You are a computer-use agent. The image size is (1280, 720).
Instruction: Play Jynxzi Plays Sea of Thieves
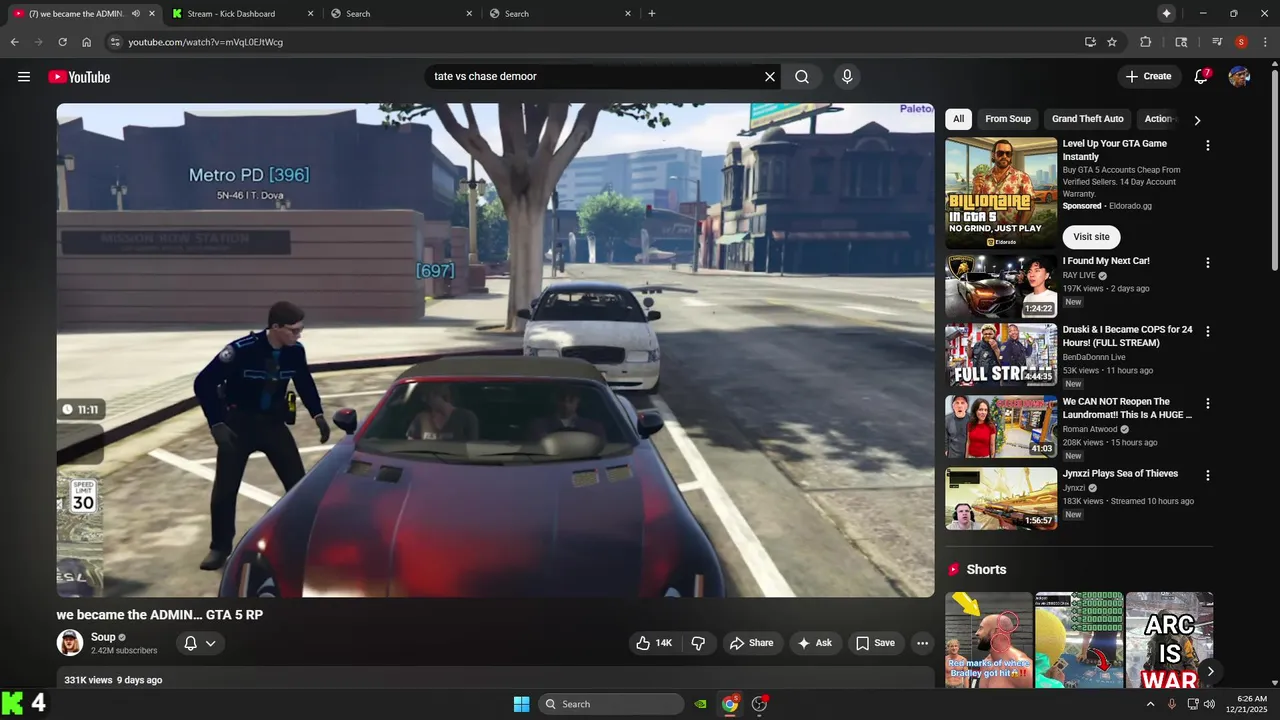(x=1001, y=499)
